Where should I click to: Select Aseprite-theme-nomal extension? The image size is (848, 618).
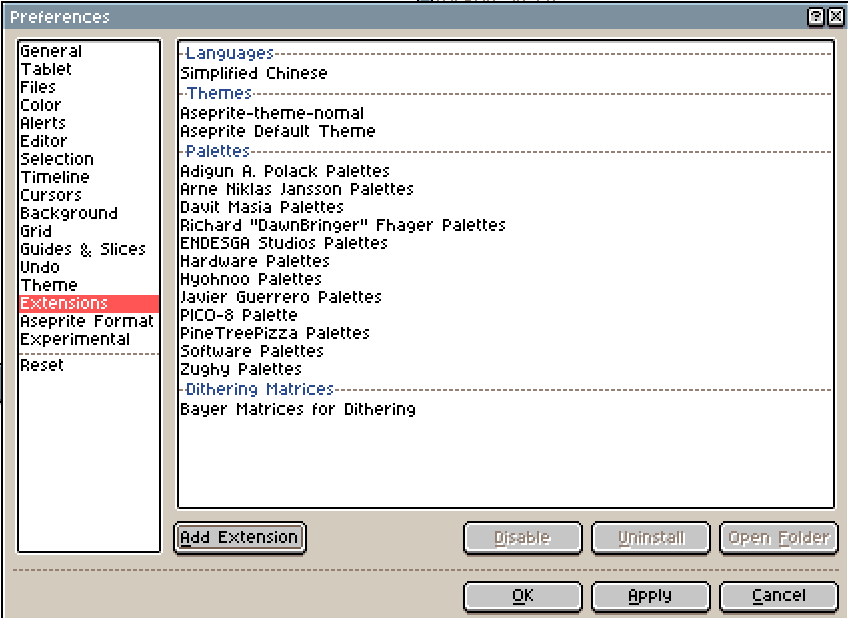(506, 113)
